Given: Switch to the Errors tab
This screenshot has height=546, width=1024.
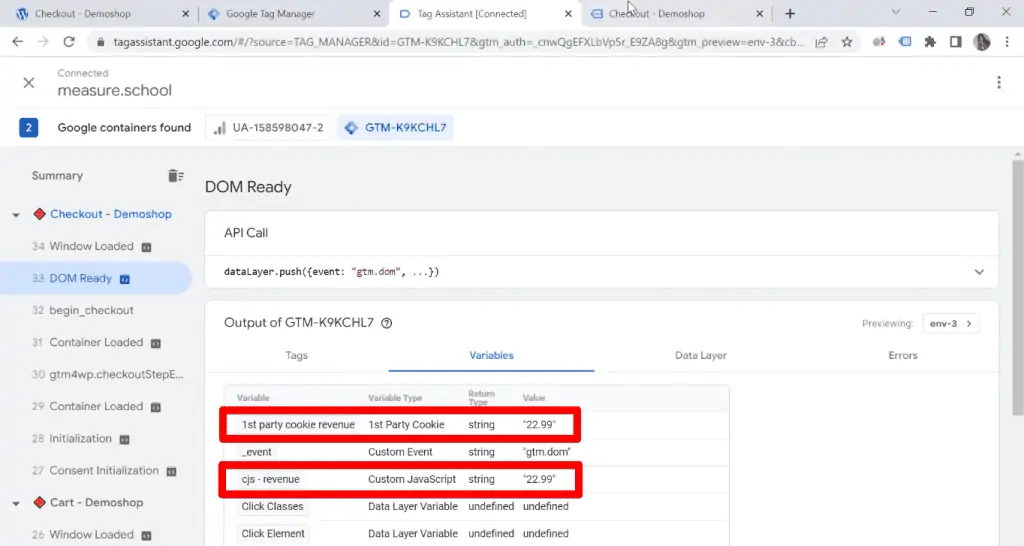Looking at the screenshot, I should (903, 355).
